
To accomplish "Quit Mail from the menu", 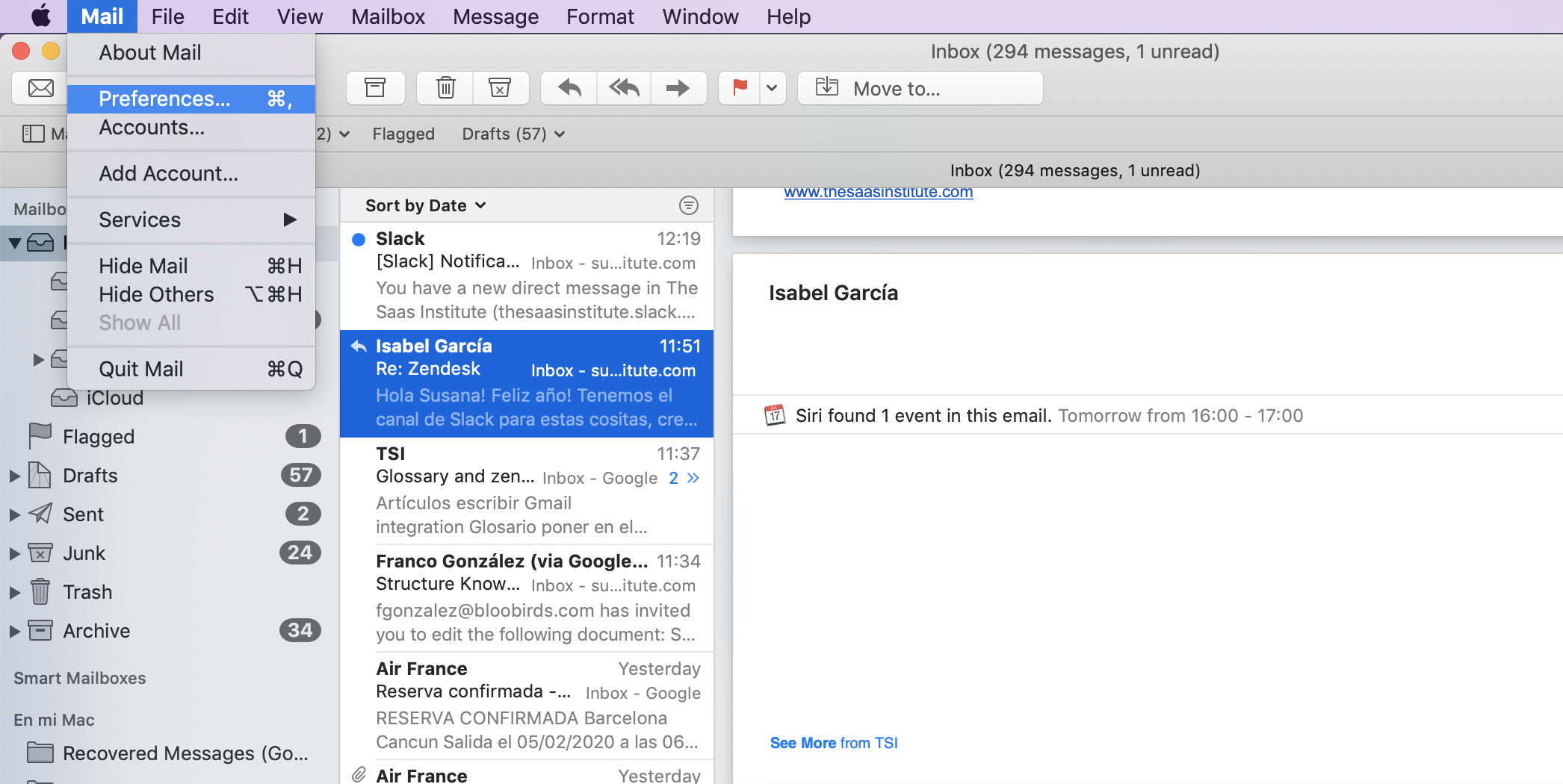I will pyautogui.click(x=191, y=369).
